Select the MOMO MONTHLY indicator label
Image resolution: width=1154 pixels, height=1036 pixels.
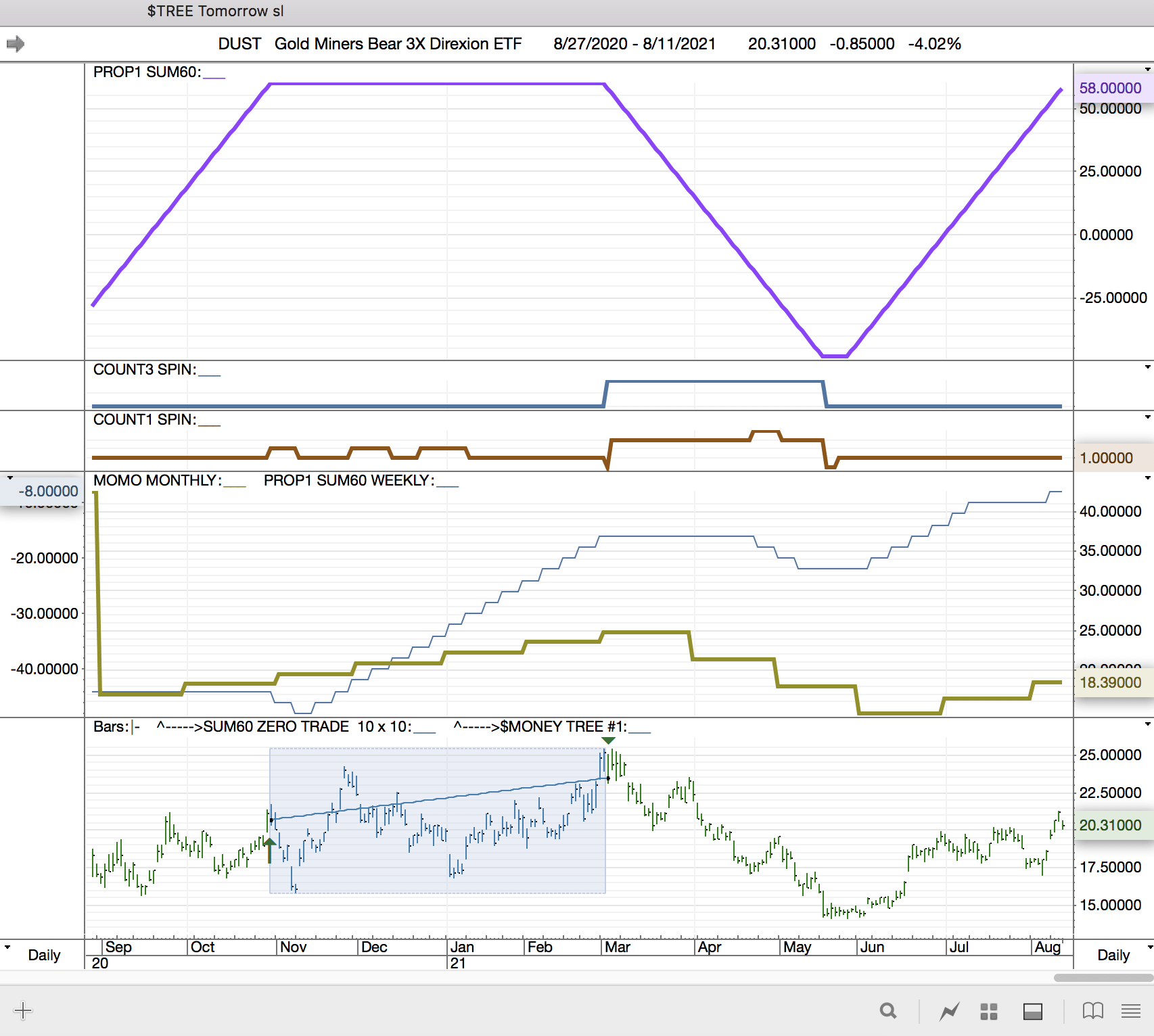pyautogui.click(x=158, y=480)
